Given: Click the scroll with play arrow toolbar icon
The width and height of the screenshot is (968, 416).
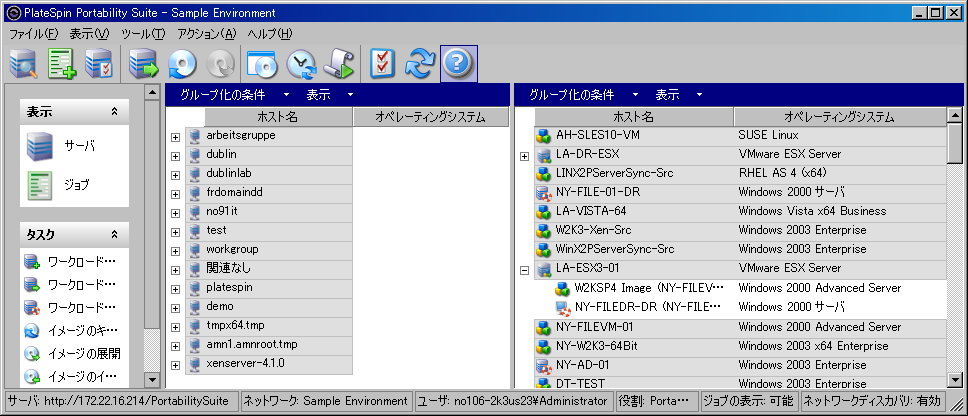Looking at the screenshot, I should tap(339, 64).
